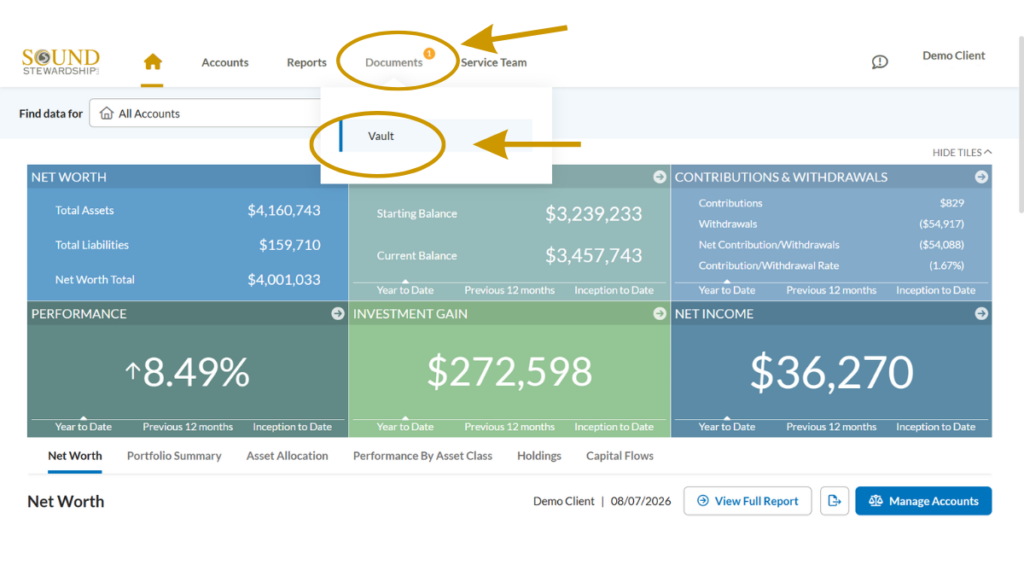Open Contributions & Withdrawals tile arrow icon
The image size is (1024, 576).
tap(981, 177)
